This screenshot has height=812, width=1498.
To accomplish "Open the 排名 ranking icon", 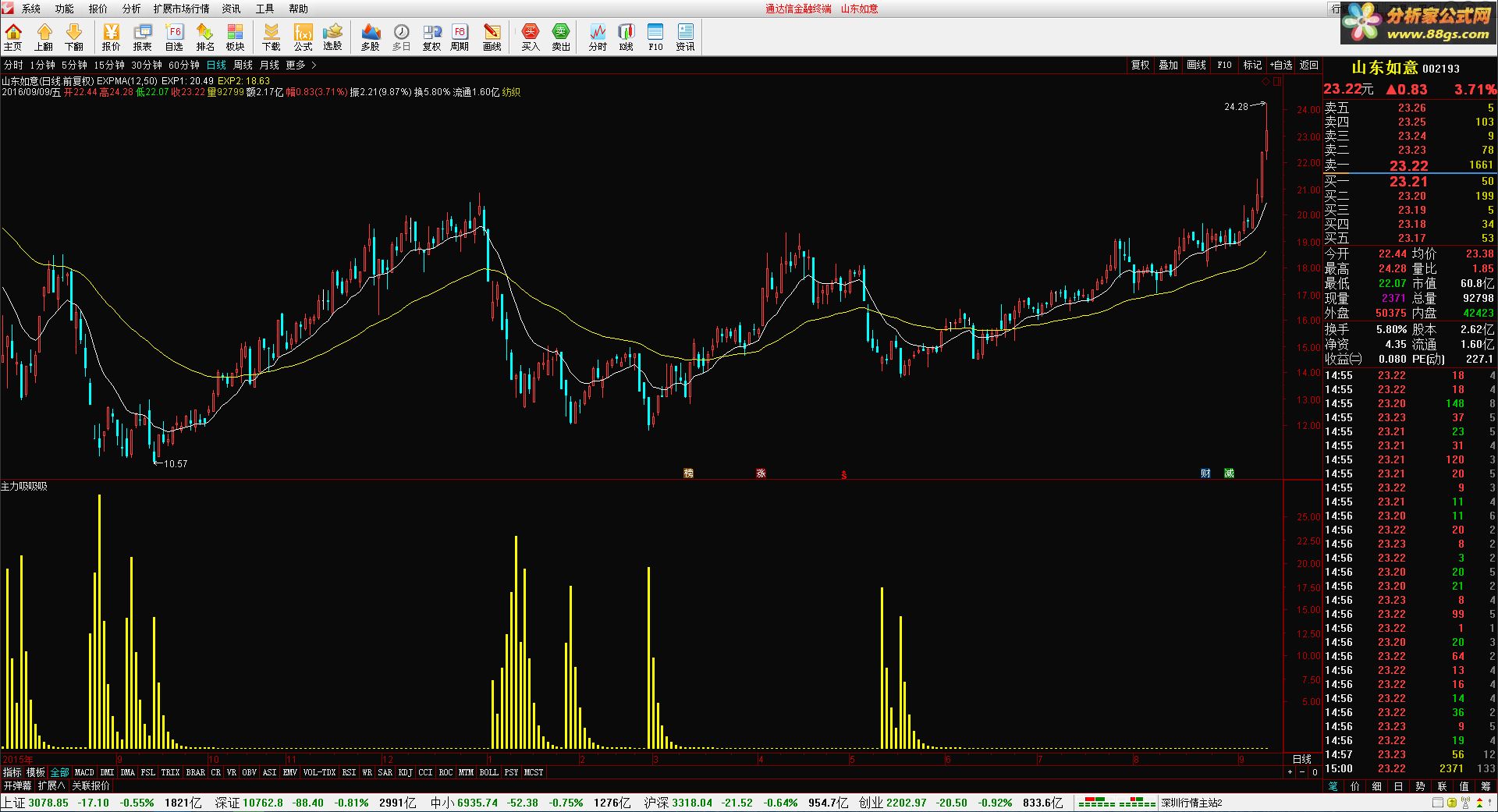I will [x=205, y=37].
